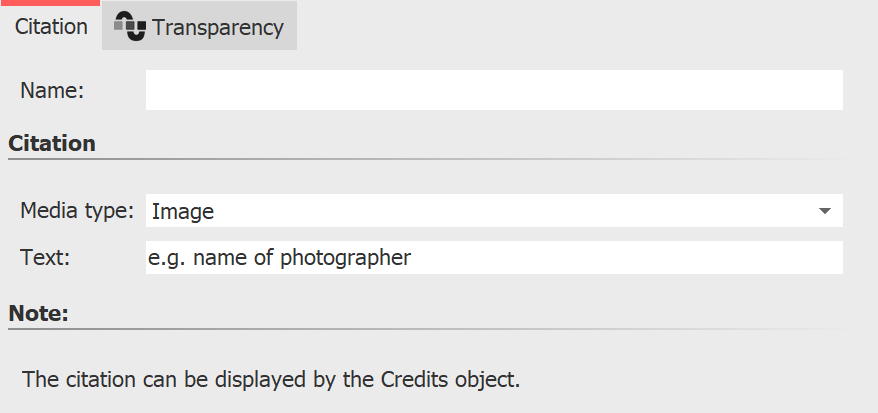Click into the Name input field
Viewport: 878px width, 413px height.
494,90
